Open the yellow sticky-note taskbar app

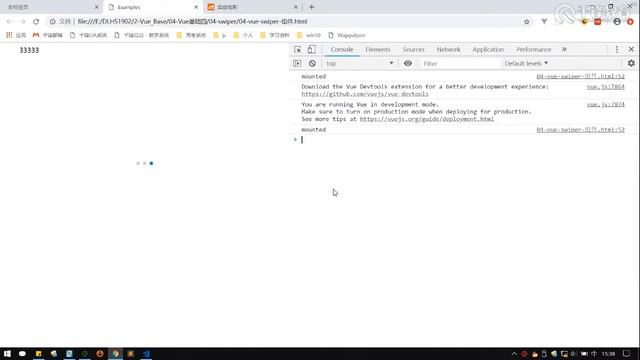(x=38, y=353)
